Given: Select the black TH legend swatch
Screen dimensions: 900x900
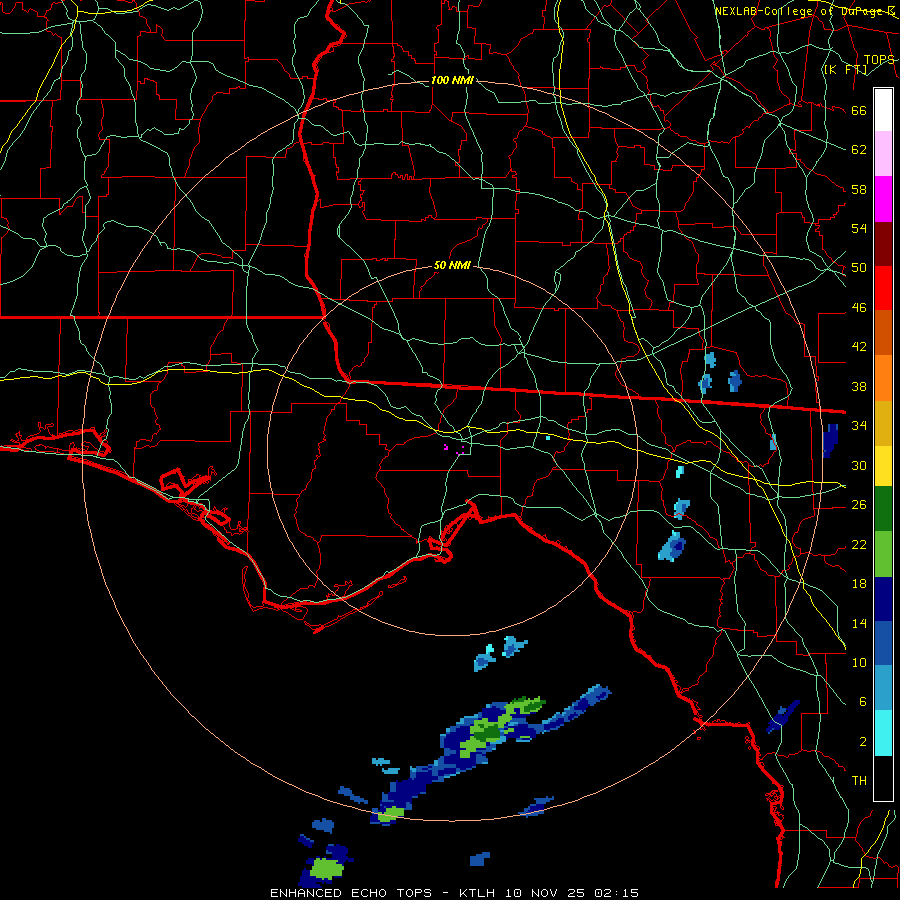Looking at the screenshot, I should click(883, 778).
